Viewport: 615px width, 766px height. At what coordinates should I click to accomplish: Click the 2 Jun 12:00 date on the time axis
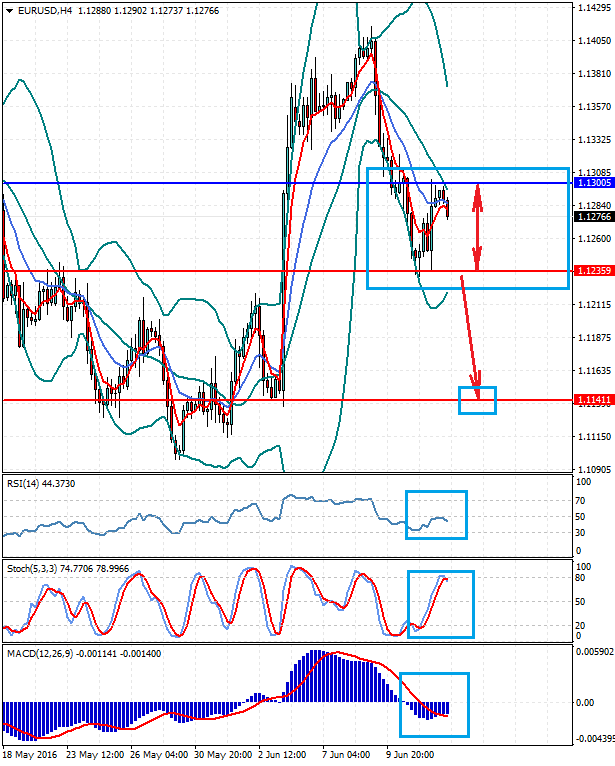[x=280, y=756]
